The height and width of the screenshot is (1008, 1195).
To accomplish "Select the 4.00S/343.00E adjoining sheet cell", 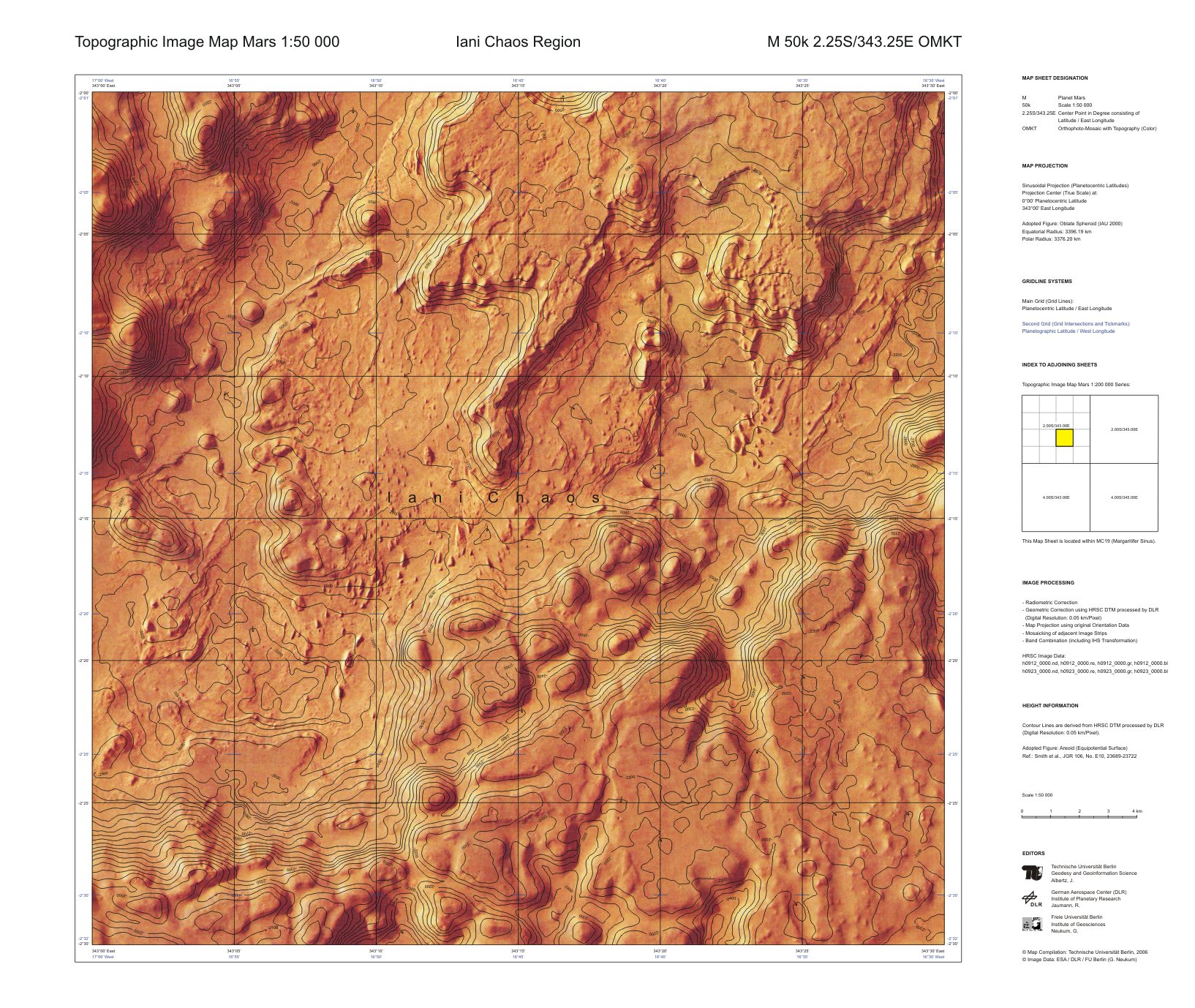I will pyautogui.click(x=1056, y=497).
